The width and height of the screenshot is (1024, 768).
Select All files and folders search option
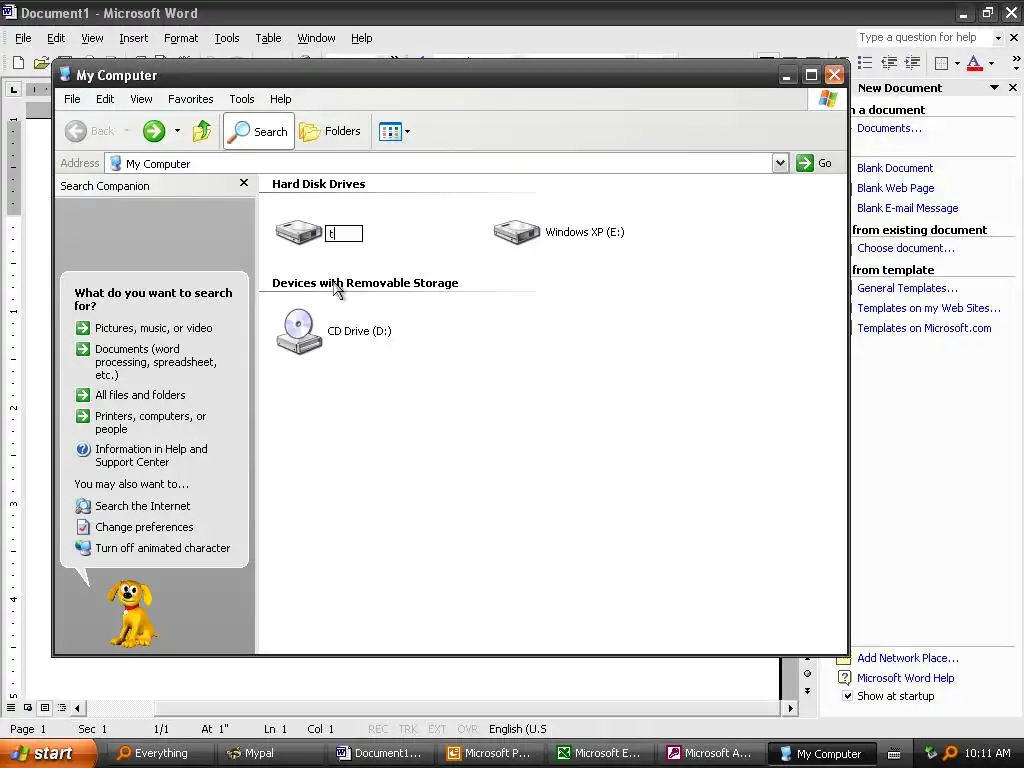coord(140,395)
